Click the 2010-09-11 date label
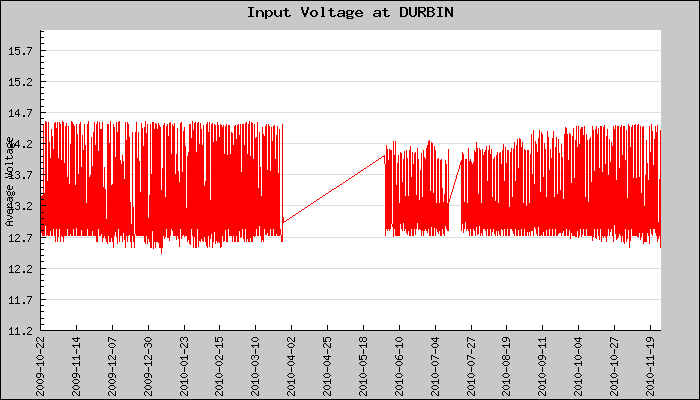The image size is (700, 400). pyautogui.click(x=542, y=367)
